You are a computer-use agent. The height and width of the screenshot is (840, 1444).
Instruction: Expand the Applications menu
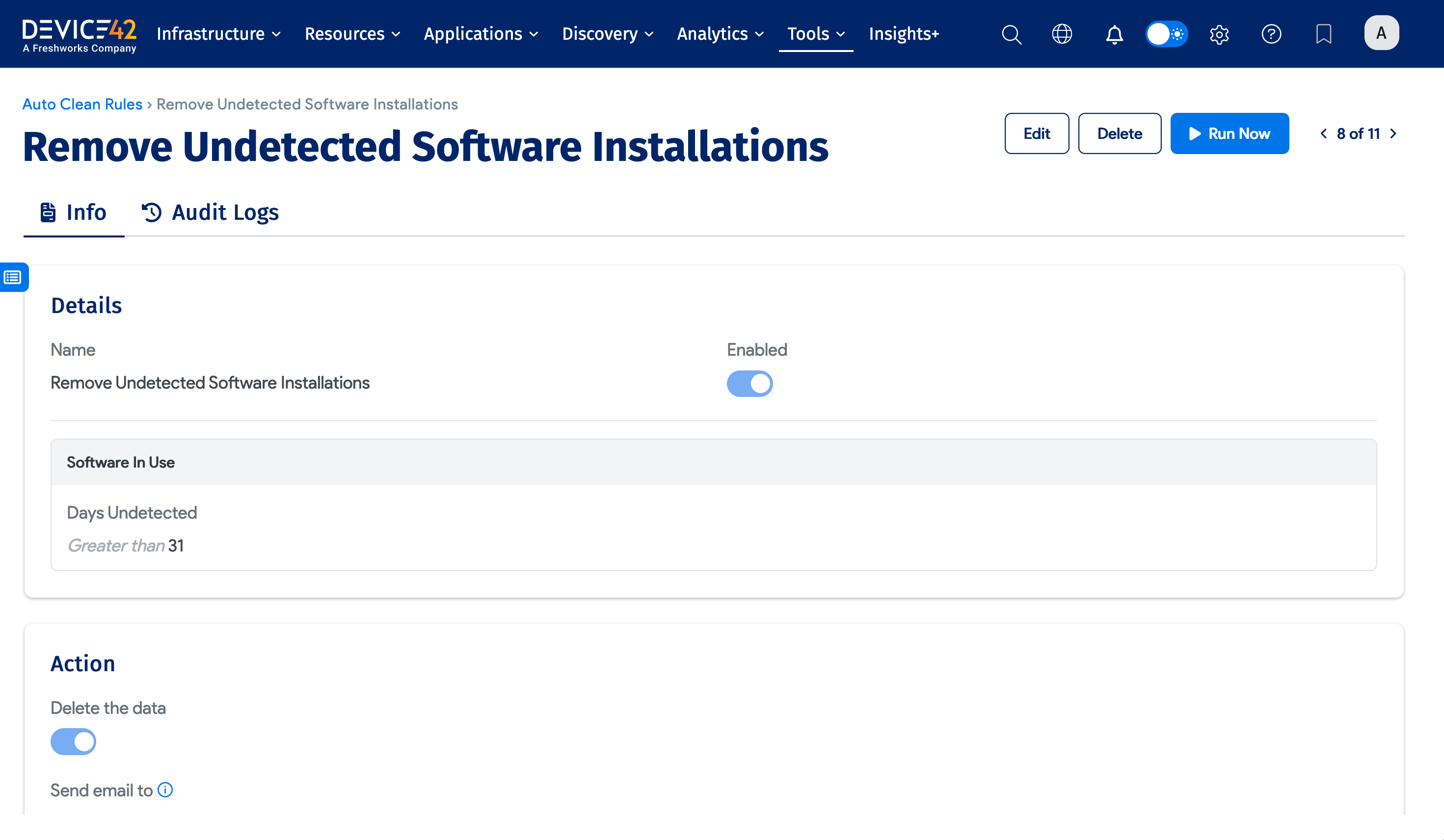(x=481, y=34)
